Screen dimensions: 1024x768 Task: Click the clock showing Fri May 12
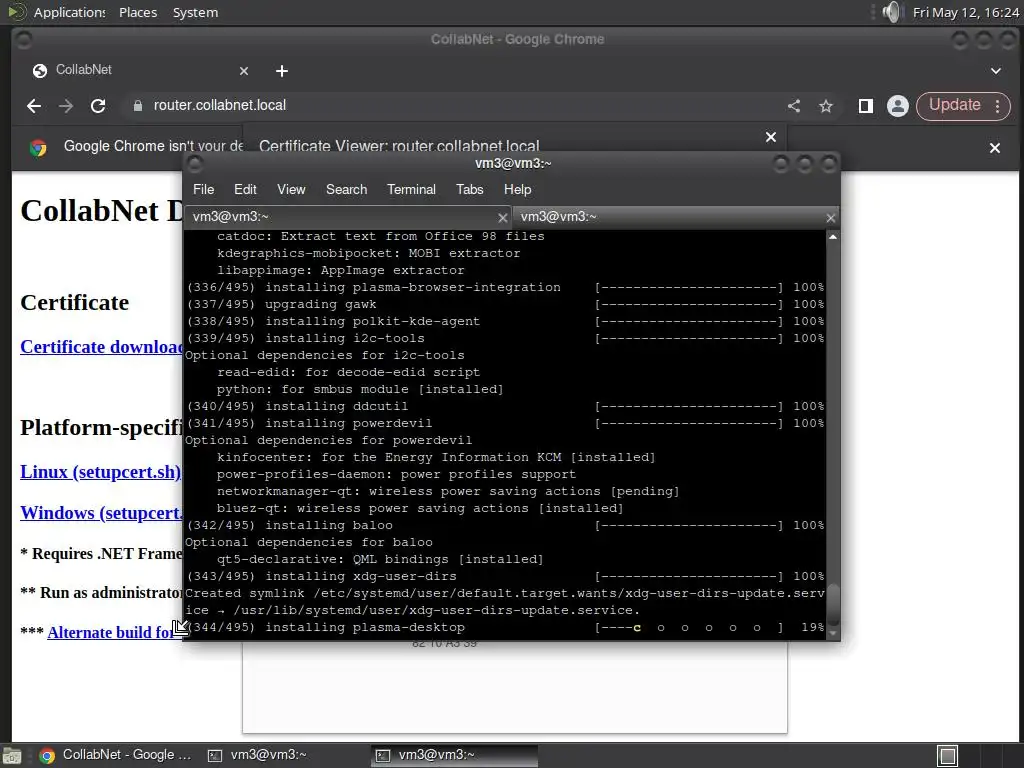(x=965, y=12)
